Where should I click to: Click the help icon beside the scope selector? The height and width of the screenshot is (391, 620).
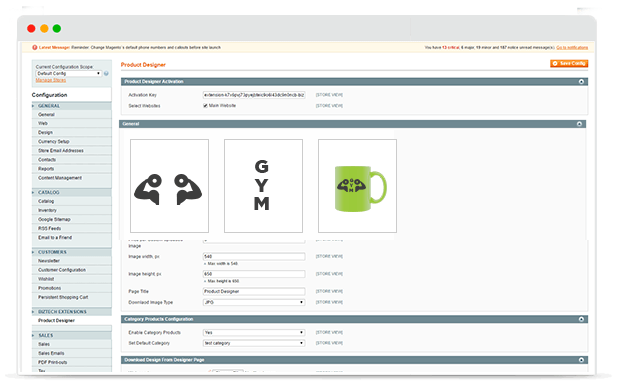pyautogui.click(x=106, y=74)
